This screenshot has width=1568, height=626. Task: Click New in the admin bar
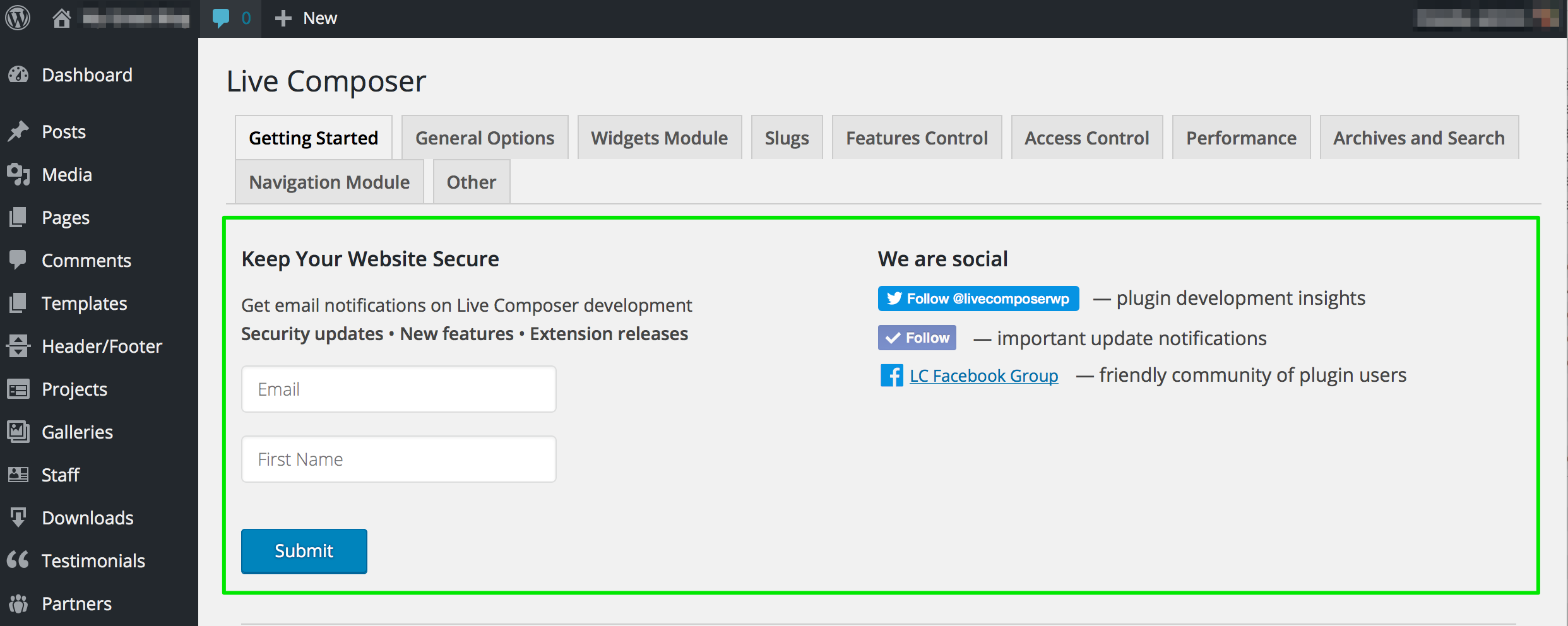pyautogui.click(x=320, y=18)
